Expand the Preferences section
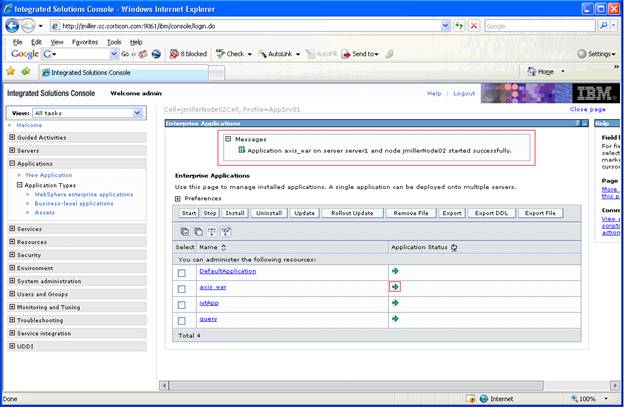This screenshot has width=624, height=408. point(177,199)
